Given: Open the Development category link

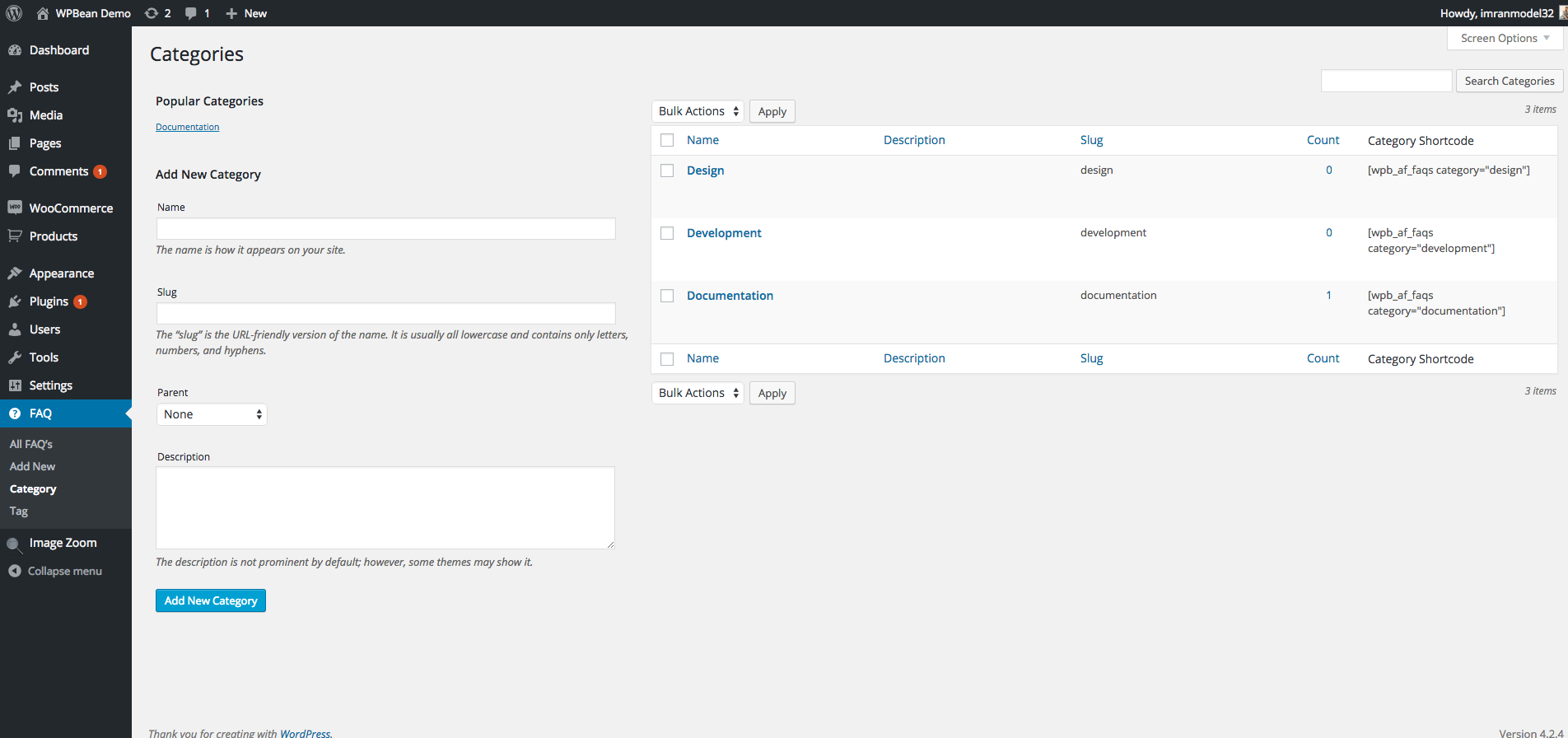Looking at the screenshot, I should (x=724, y=233).
